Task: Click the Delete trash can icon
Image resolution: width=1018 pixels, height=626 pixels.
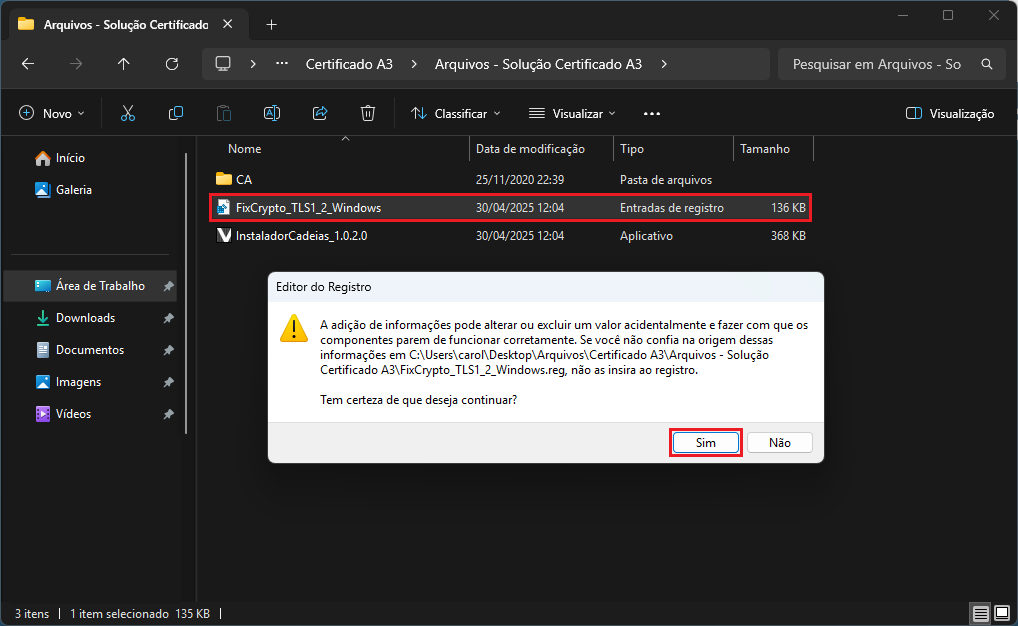Action: click(x=368, y=114)
